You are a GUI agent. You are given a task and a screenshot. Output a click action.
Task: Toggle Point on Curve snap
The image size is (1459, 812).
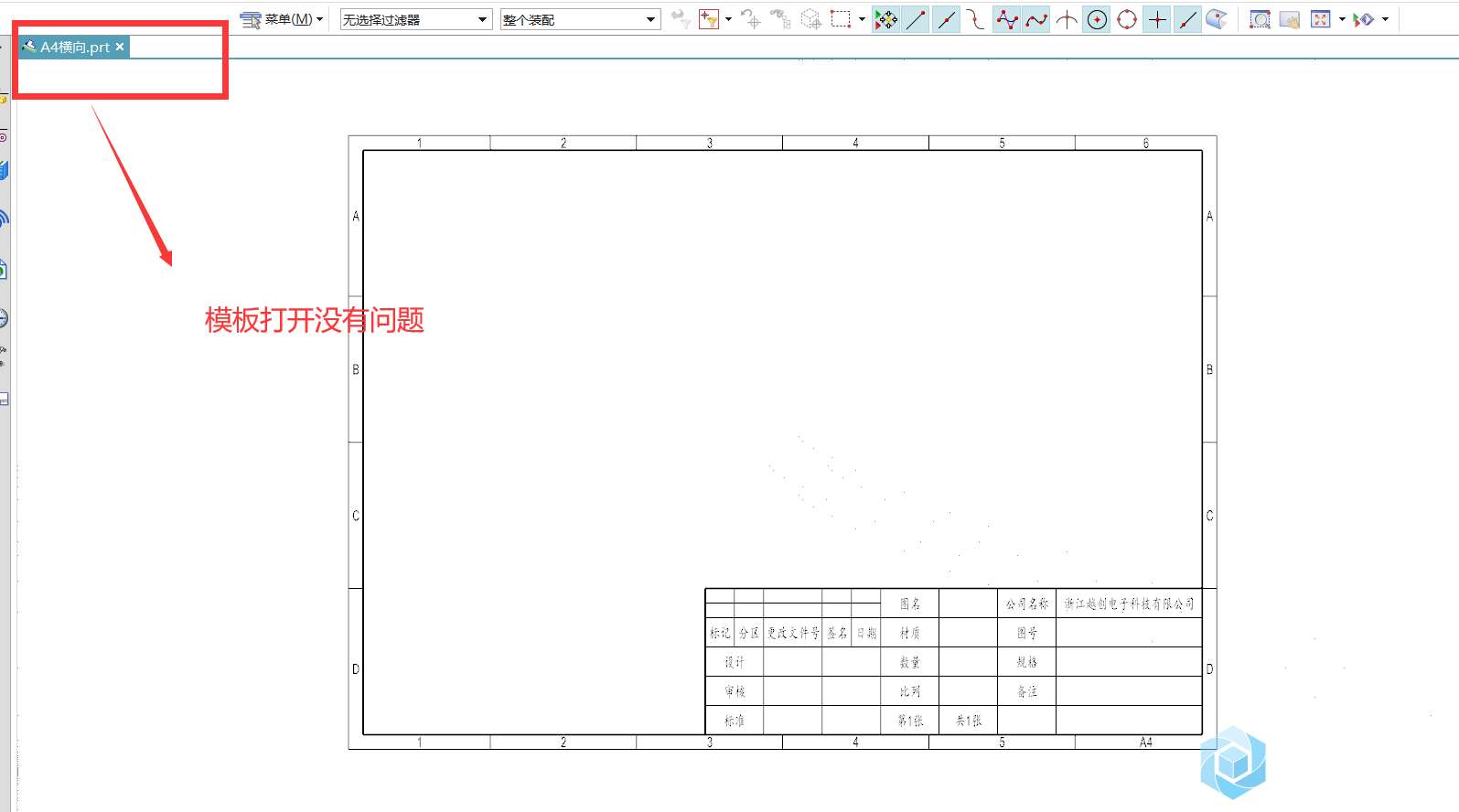click(1187, 19)
